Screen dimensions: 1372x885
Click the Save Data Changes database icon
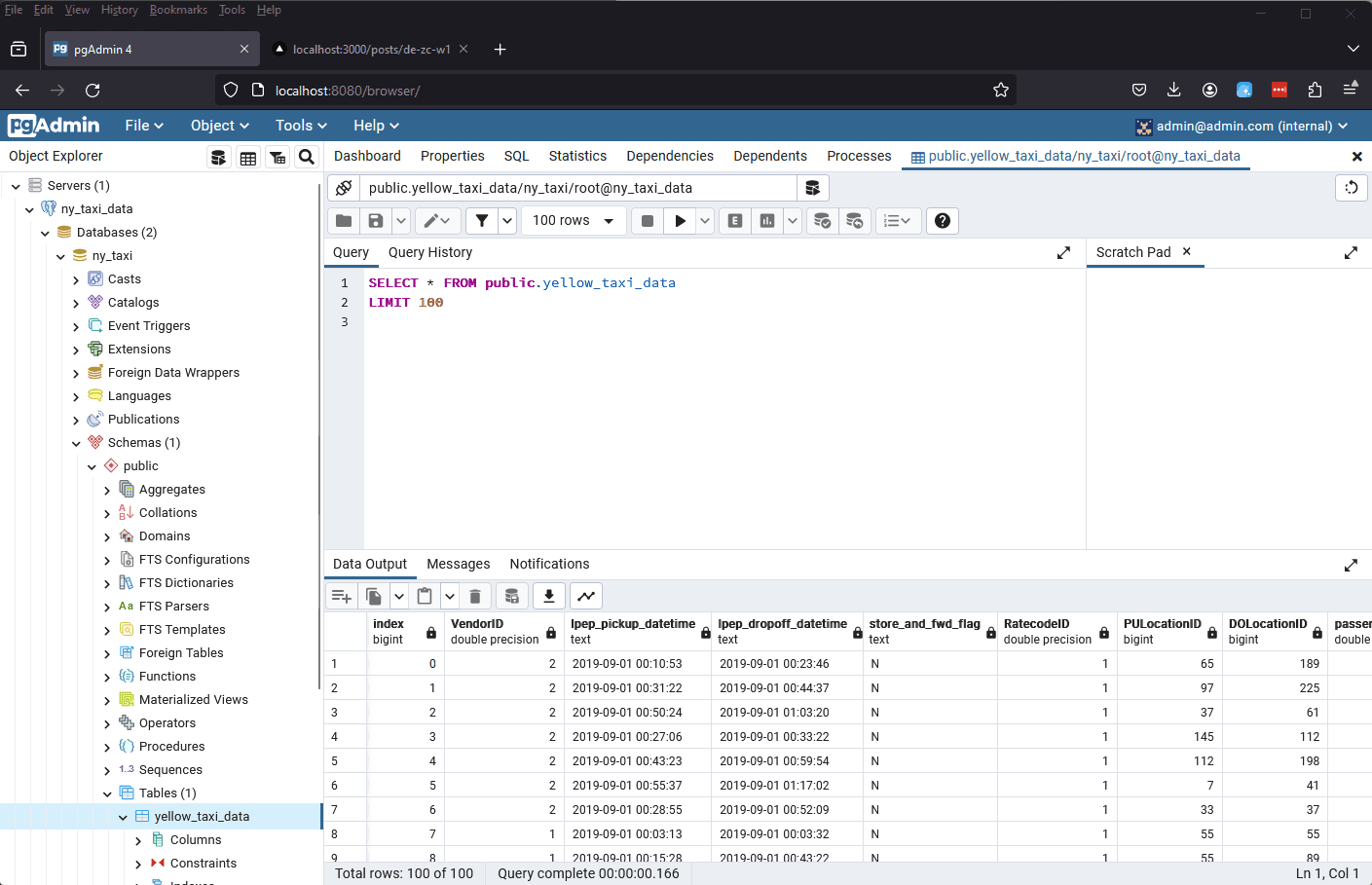click(x=512, y=596)
